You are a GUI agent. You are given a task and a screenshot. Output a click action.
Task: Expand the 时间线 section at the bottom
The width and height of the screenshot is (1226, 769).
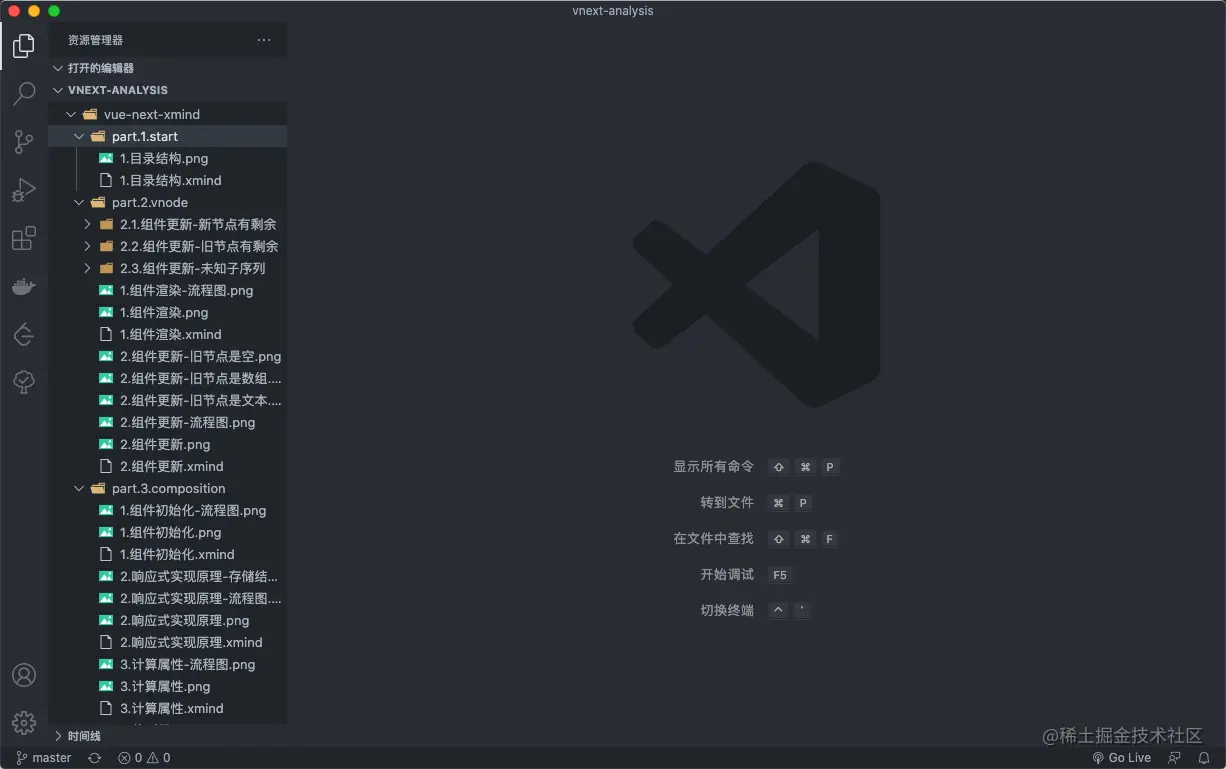(x=80, y=735)
